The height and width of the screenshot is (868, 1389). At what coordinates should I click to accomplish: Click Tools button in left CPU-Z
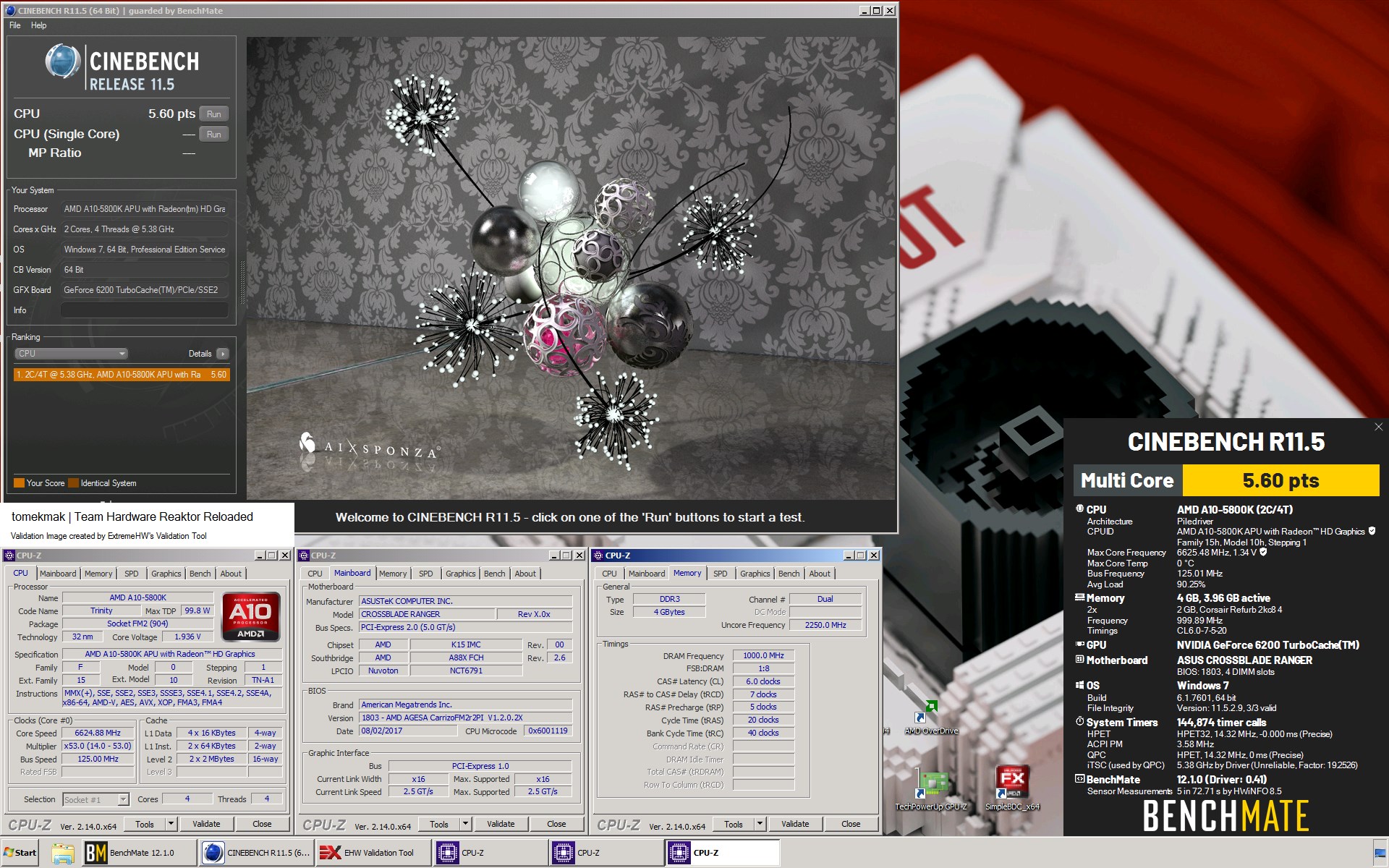pyautogui.click(x=145, y=824)
